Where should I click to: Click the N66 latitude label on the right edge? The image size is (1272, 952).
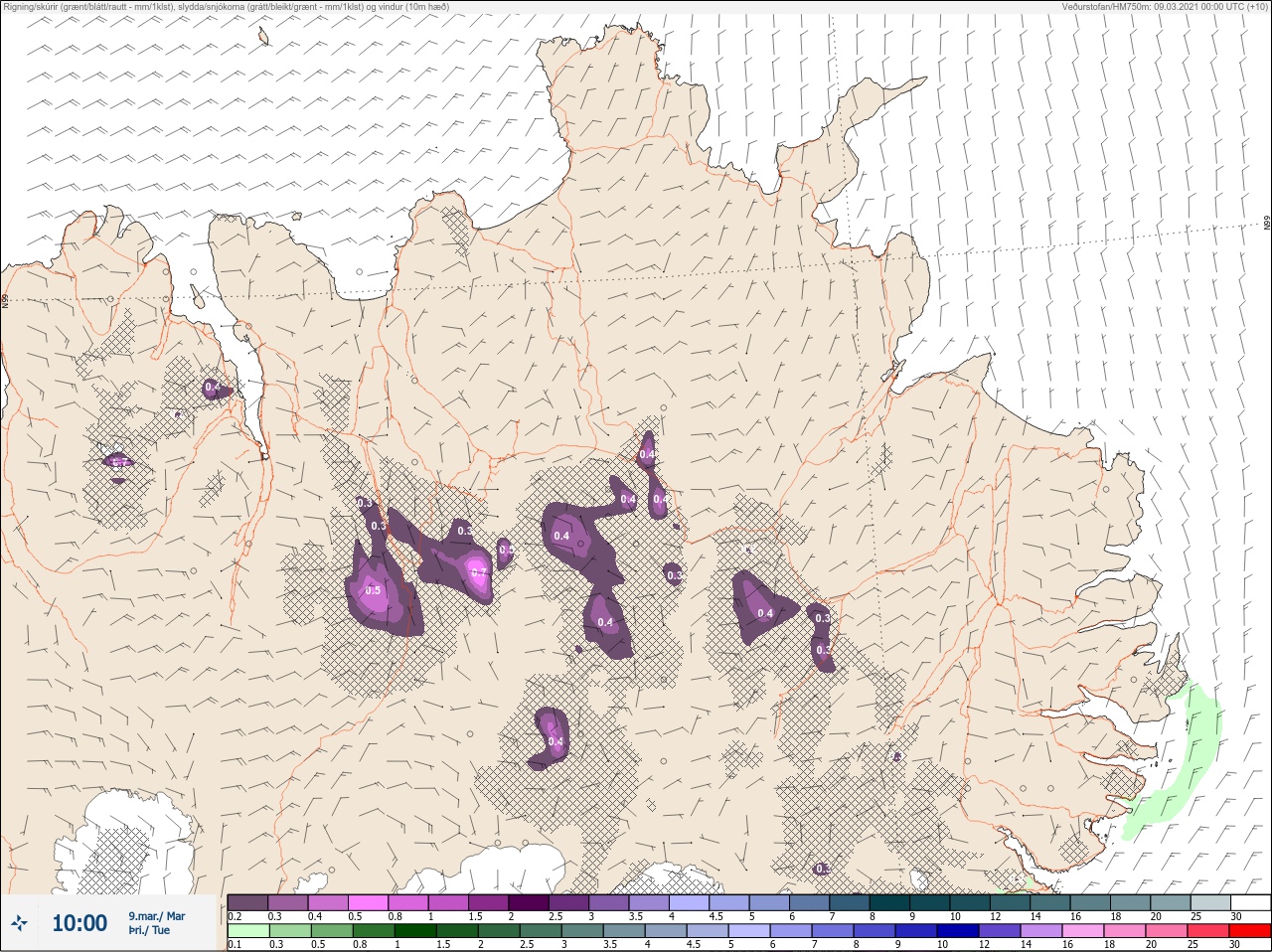1267,224
